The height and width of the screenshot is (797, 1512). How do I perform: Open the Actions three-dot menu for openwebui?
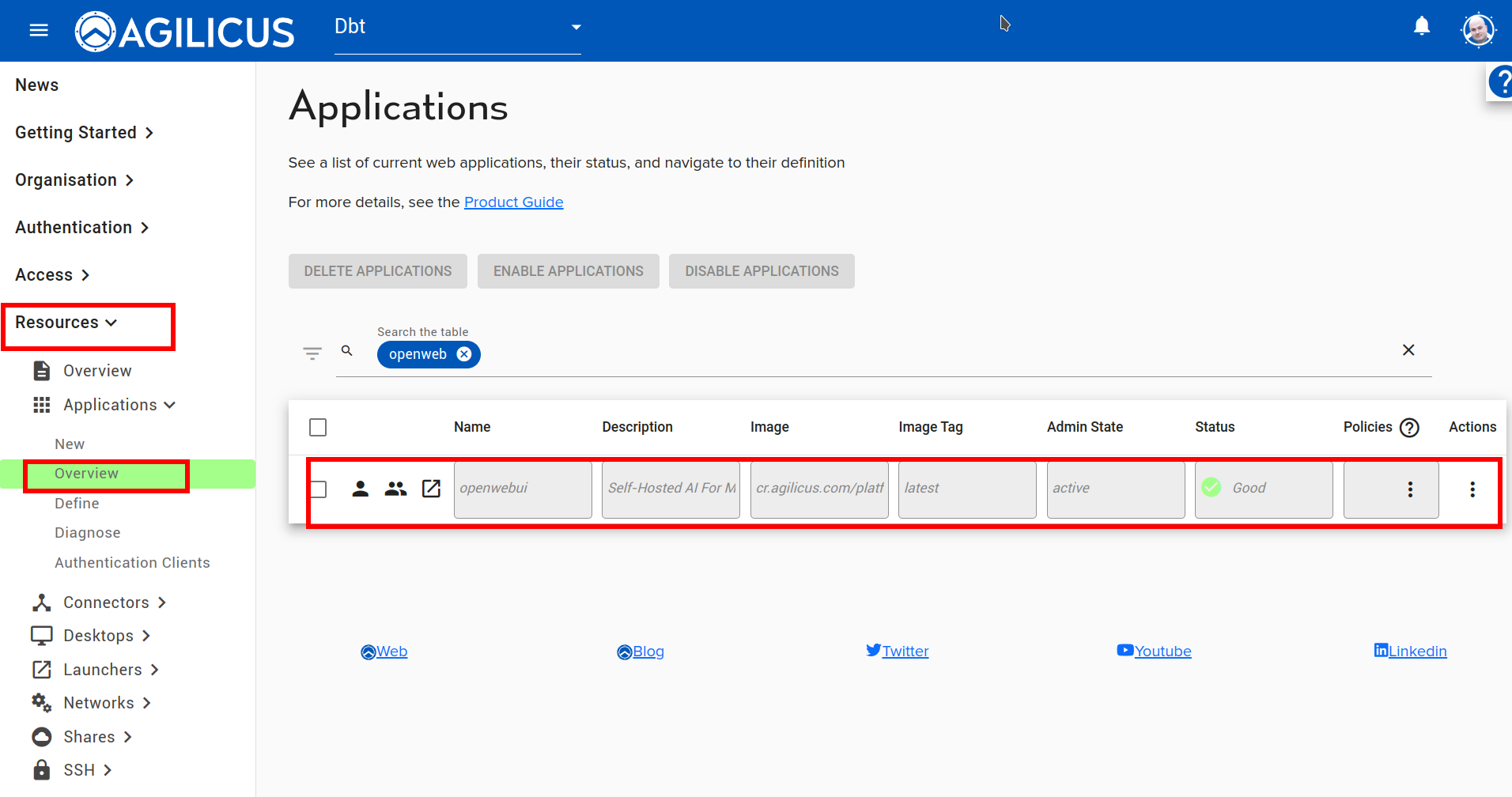pyautogui.click(x=1472, y=489)
